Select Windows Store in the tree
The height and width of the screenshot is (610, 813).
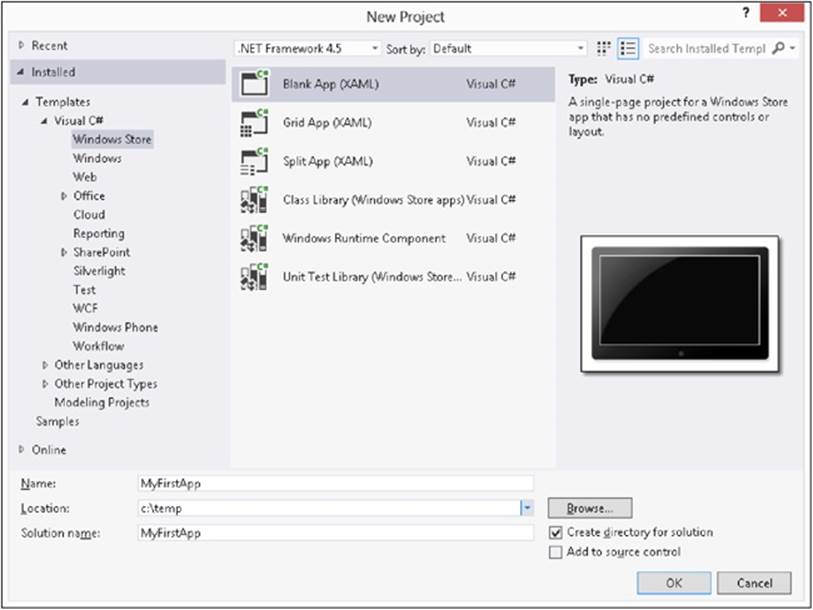(112, 139)
